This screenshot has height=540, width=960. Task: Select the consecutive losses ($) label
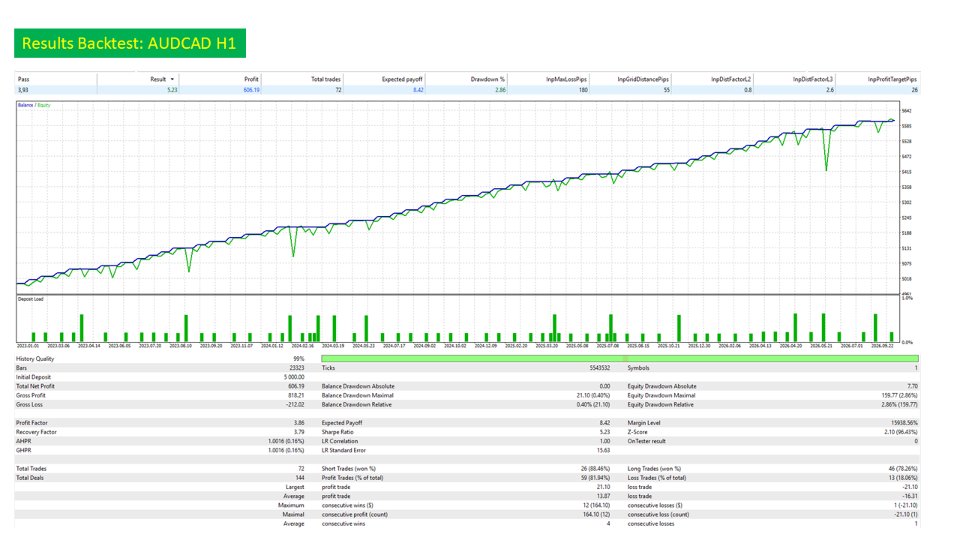pyautogui.click(x=655, y=506)
